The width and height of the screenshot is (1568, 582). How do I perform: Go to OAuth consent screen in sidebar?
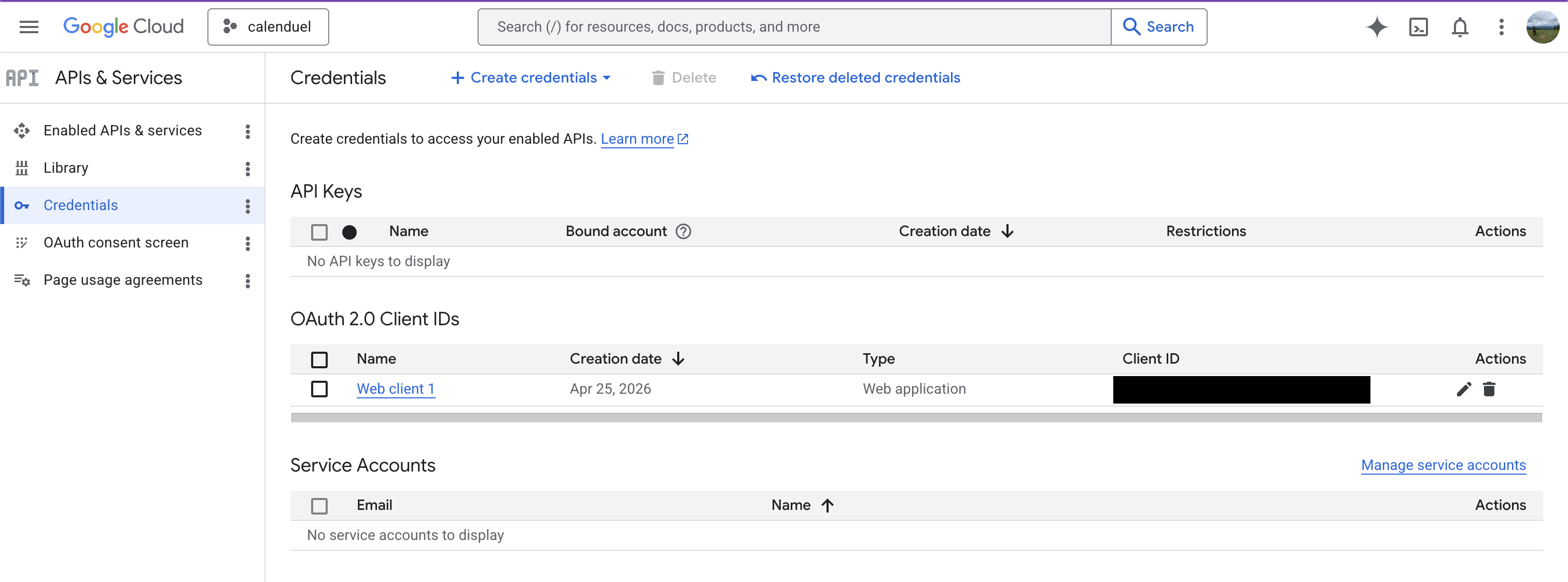pos(116,243)
